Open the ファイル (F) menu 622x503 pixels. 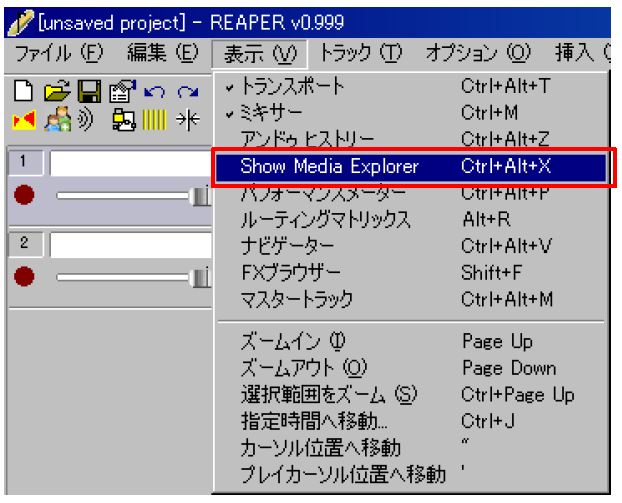59,53
